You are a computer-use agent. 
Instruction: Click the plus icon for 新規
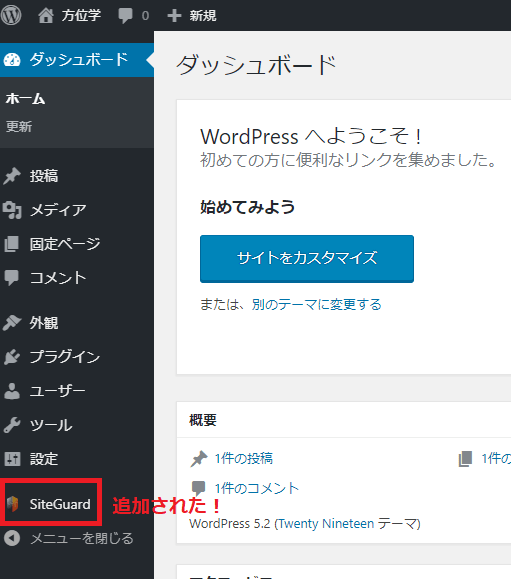coord(174,16)
